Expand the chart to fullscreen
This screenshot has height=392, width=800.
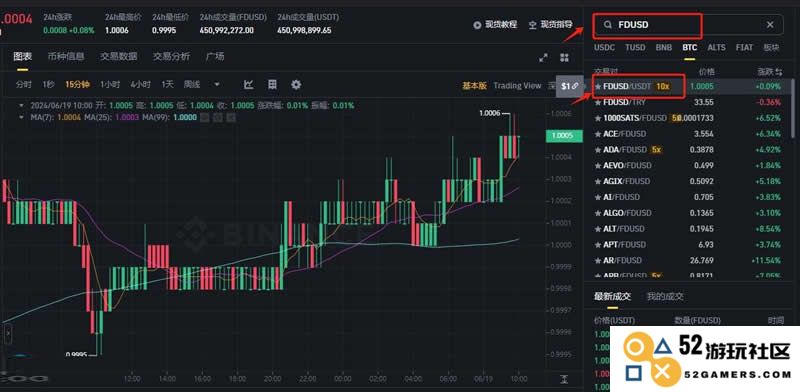click(543, 58)
